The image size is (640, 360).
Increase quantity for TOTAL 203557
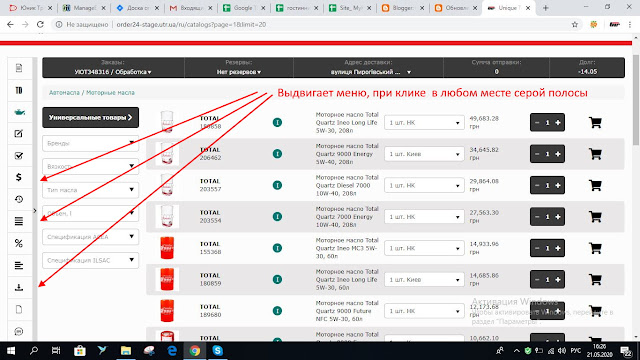tap(558, 185)
